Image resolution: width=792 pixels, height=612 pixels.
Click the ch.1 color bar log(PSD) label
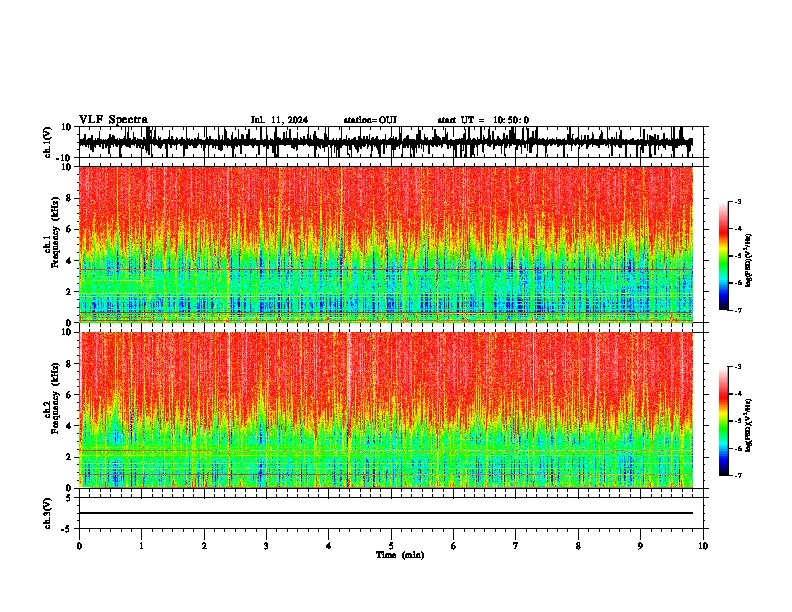coord(749,261)
